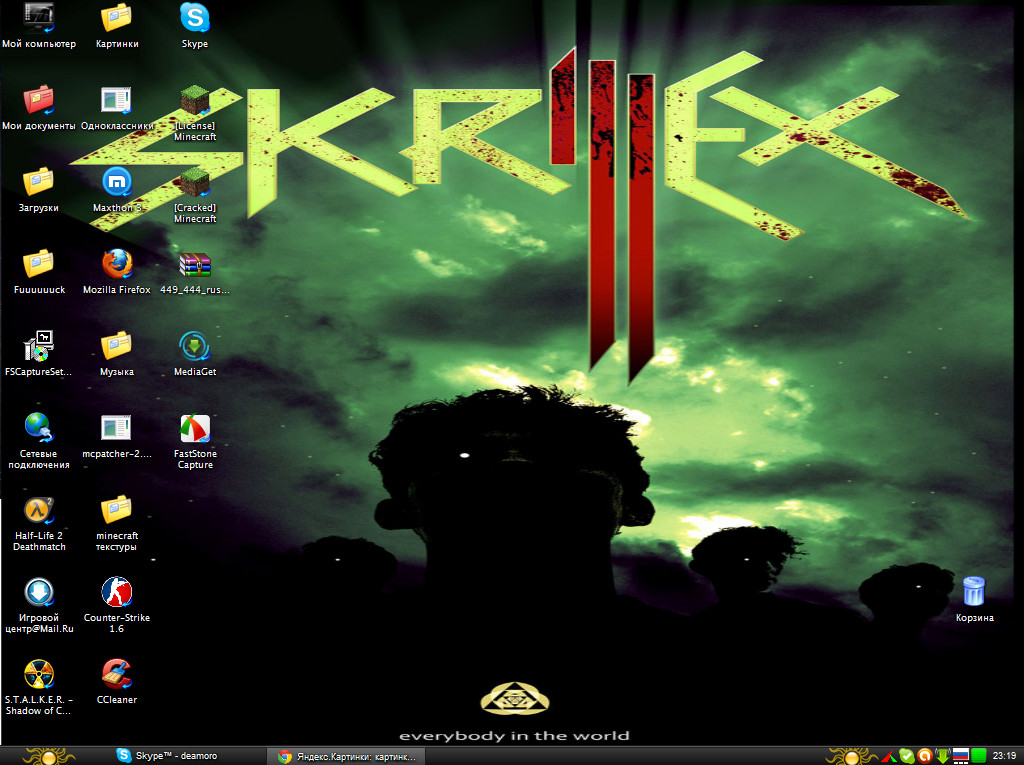Launch Half-Life 2 Deathmatch
This screenshot has height=765, width=1024.
point(39,523)
